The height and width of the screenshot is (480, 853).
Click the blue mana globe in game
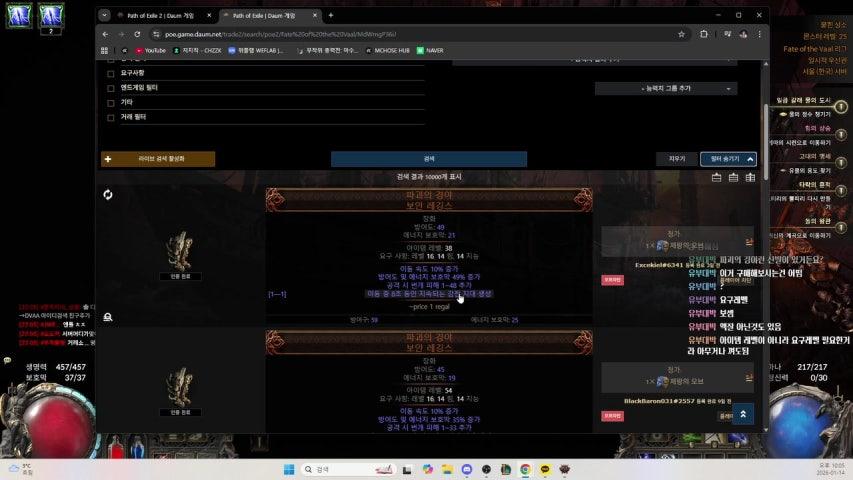800,424
